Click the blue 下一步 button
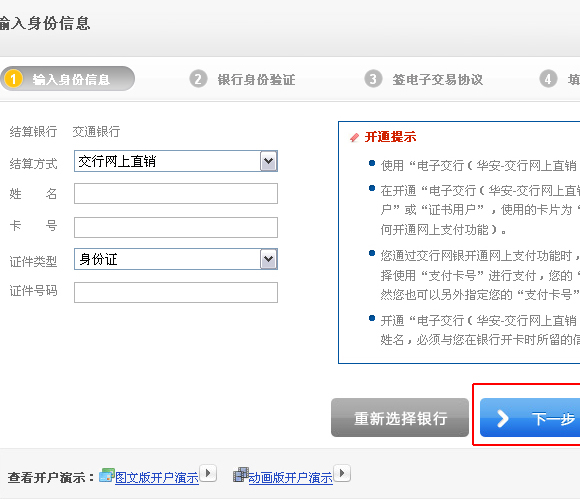Image resolution: width=580 pixels, height=500 pixels. pyautogui.click(x=530, y=418)
